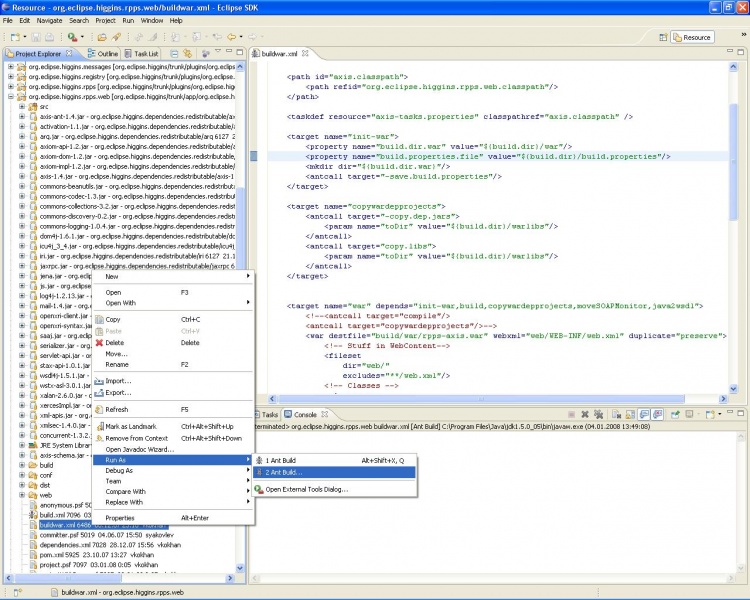Collapse org.eclipse.higgins.rpps.web project node

11,97
